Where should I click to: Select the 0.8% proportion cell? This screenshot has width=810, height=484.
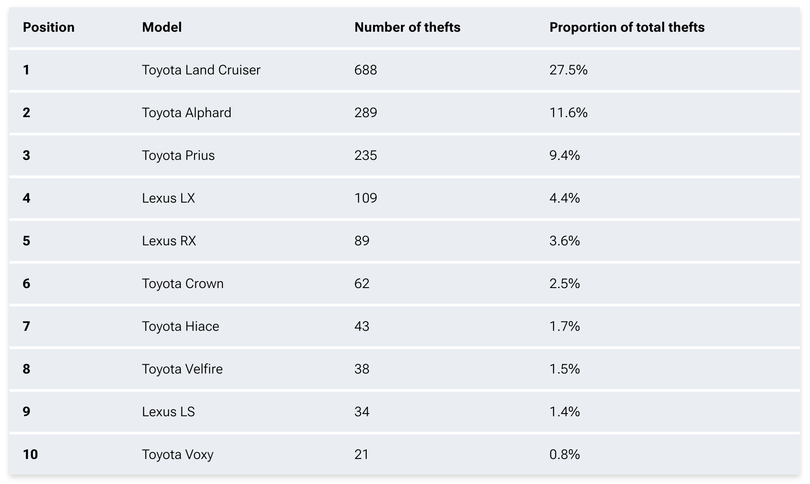tap(564, 455)
